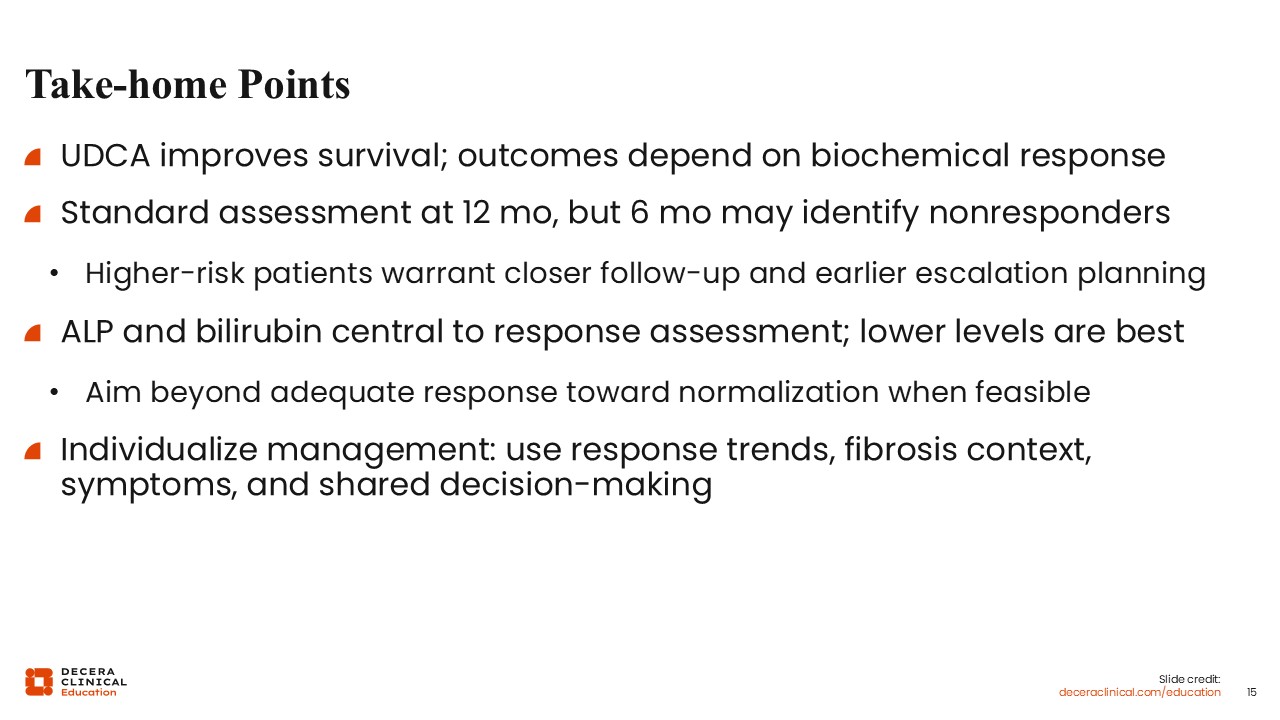Viewport: 1280px width, 720px height.
Task: Click the orange bullet beside Individualize management
Action: [x=33, y=450]
